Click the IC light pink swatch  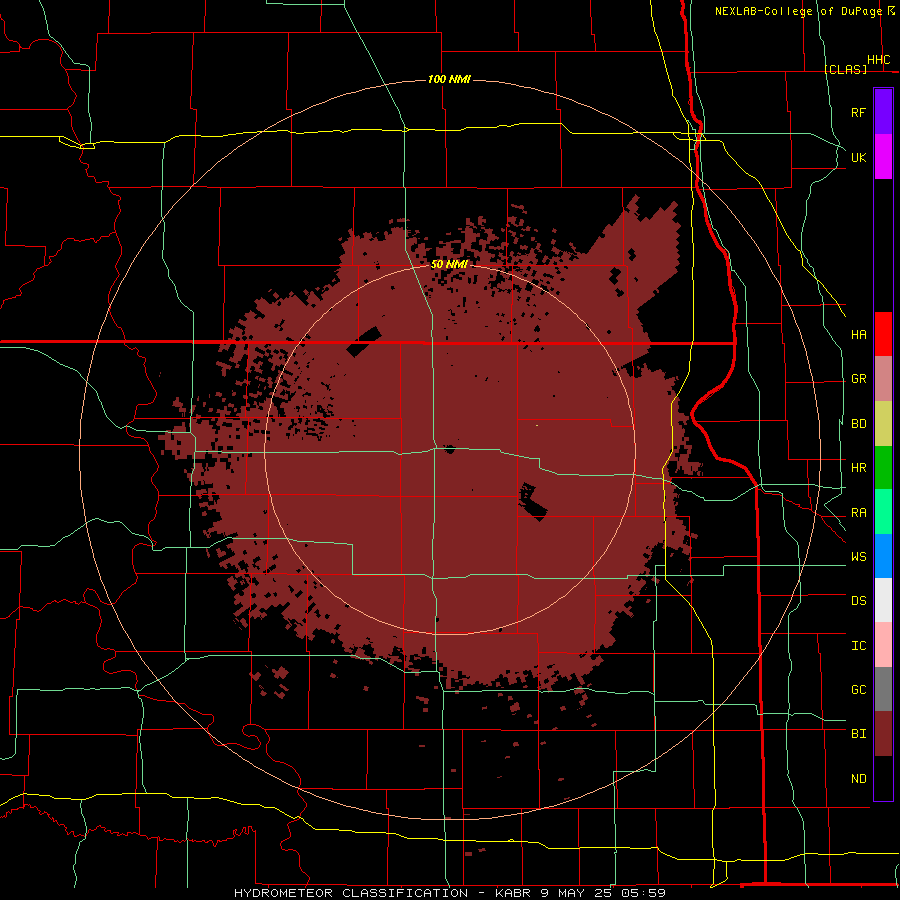[x=883, y=645]
